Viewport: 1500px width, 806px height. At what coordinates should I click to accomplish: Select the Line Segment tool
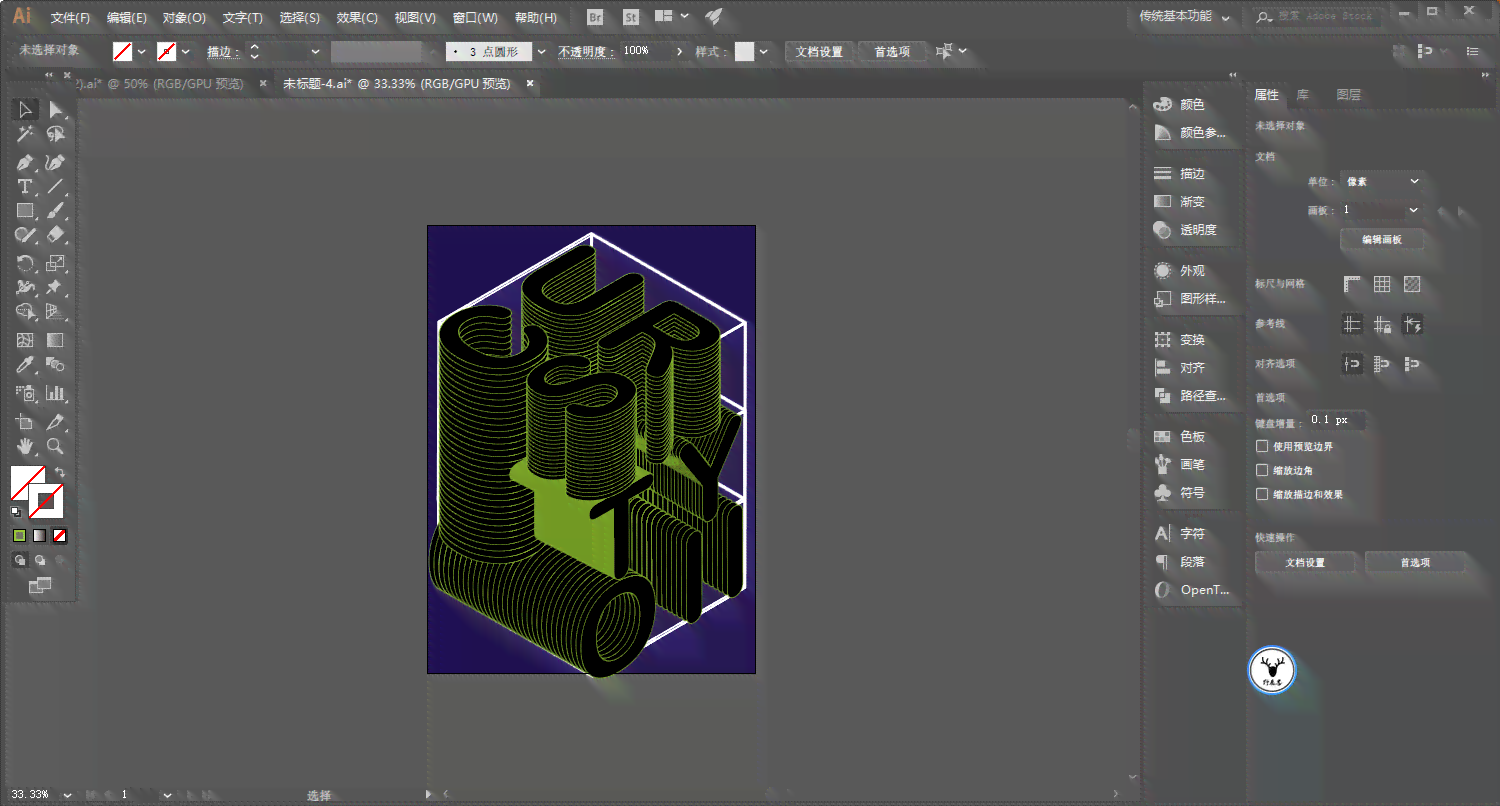pos(56,187)
